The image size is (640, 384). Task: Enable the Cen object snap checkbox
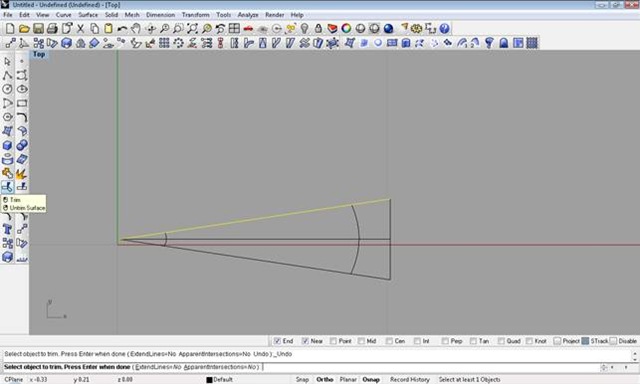point(389,341)
